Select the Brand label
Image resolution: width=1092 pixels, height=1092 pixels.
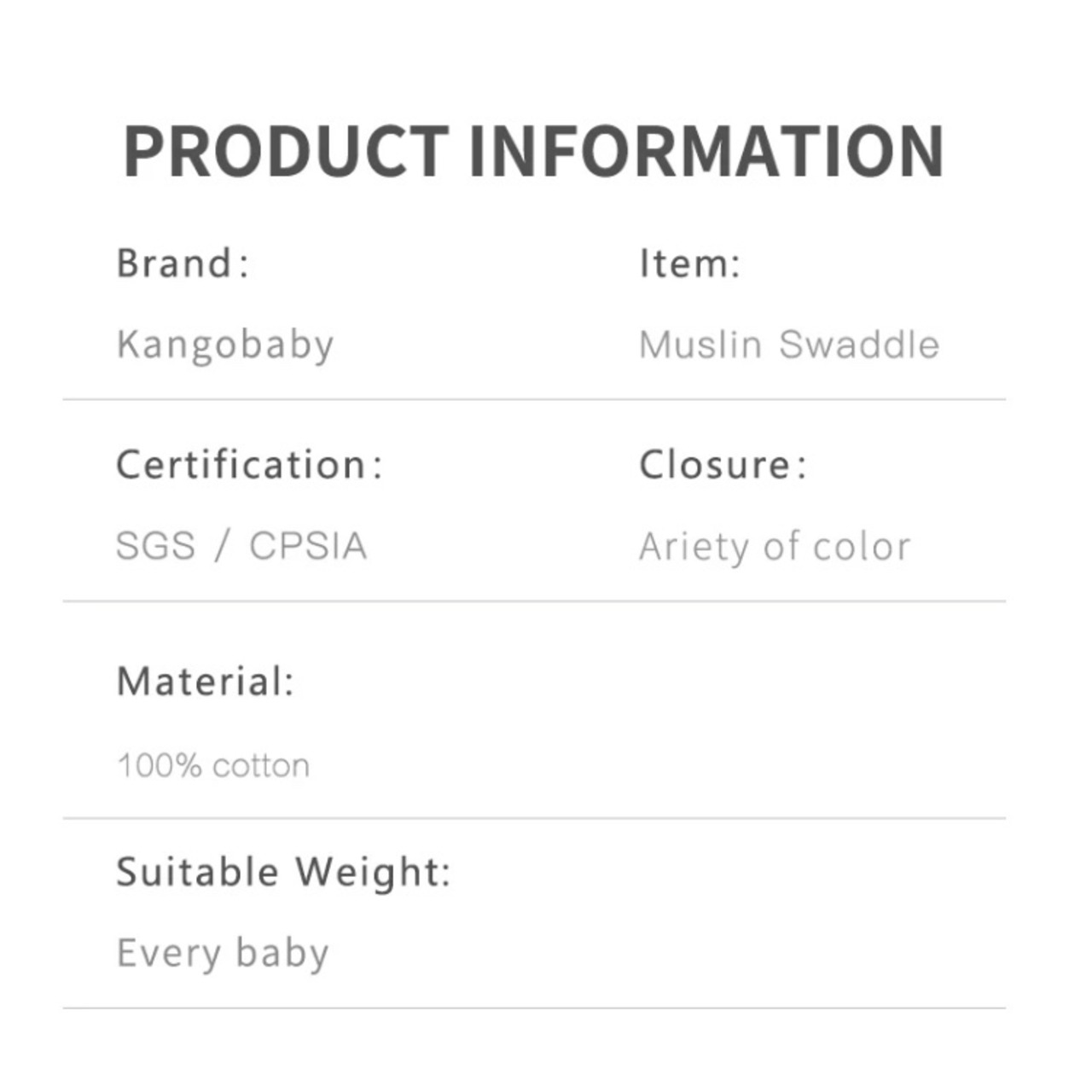pyautogui.click(x=183, y=263)
